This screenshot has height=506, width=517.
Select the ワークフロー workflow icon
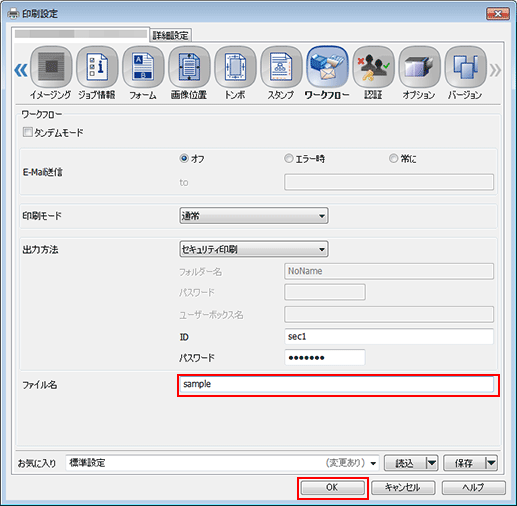pyautogui.click(x=327, y=67)
